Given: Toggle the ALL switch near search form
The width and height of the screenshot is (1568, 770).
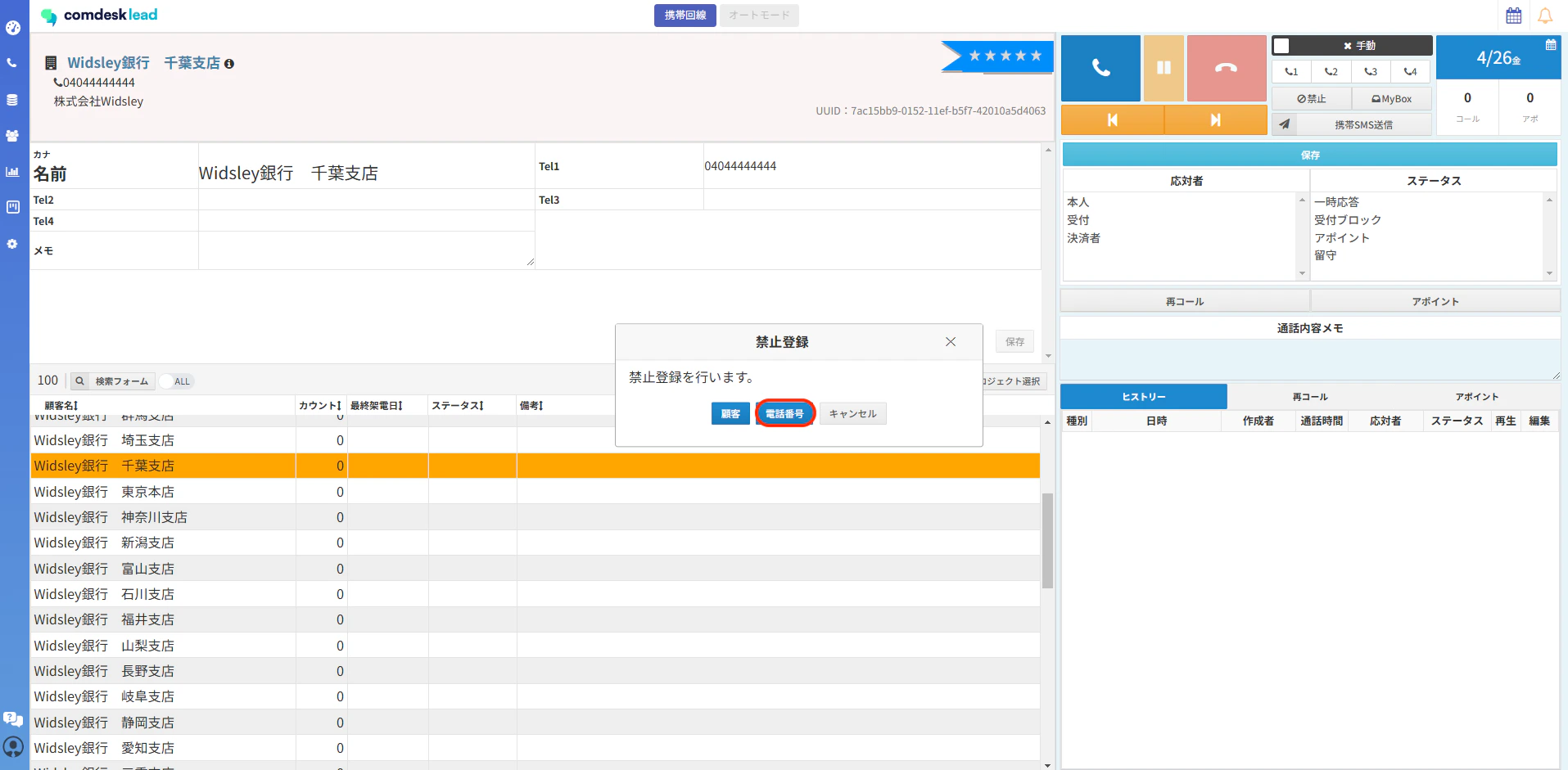Looking at the screenshot, I should point(175,381).
